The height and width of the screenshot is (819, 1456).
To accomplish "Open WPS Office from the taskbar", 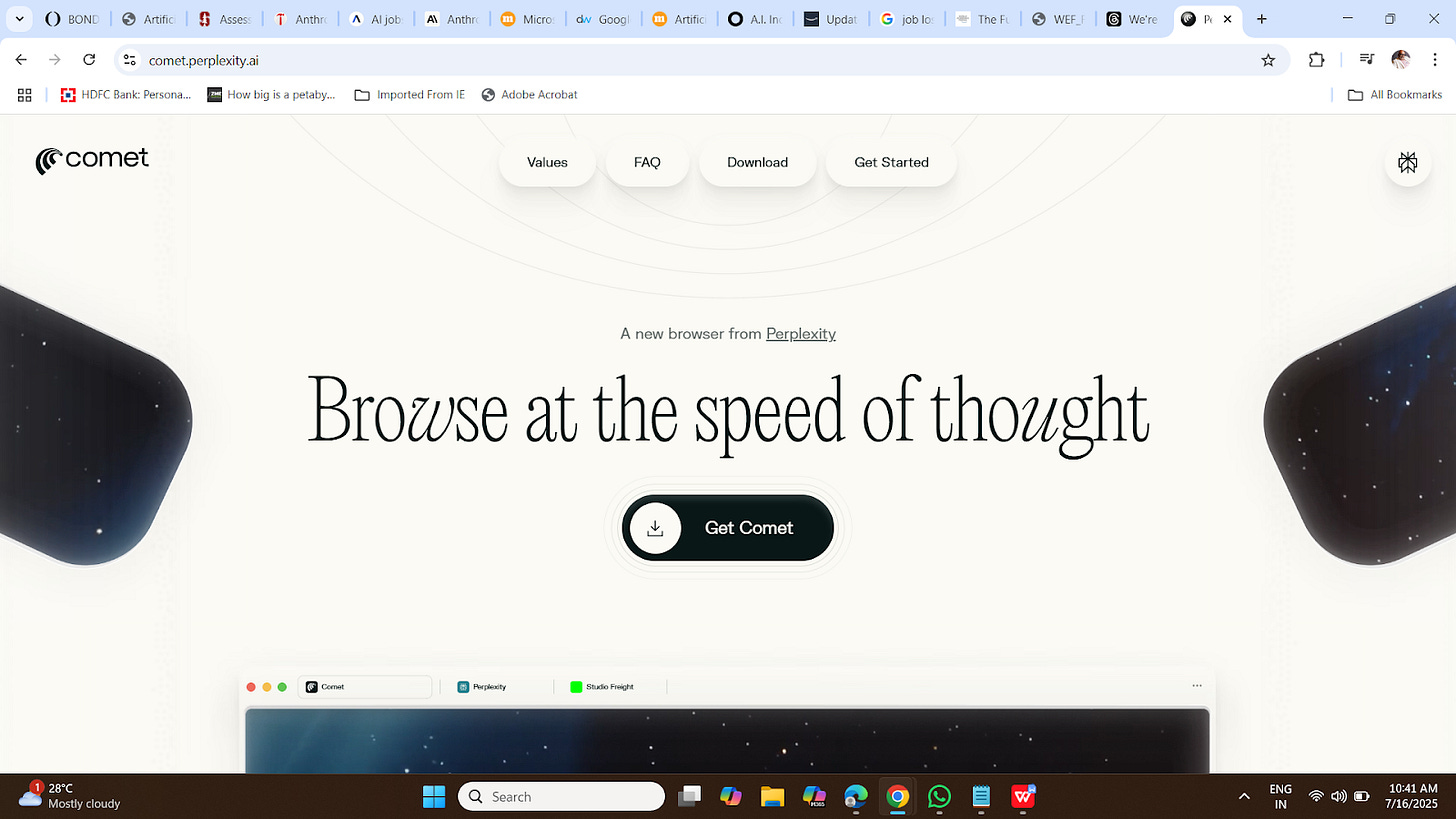I will (x=1023, y=796).
